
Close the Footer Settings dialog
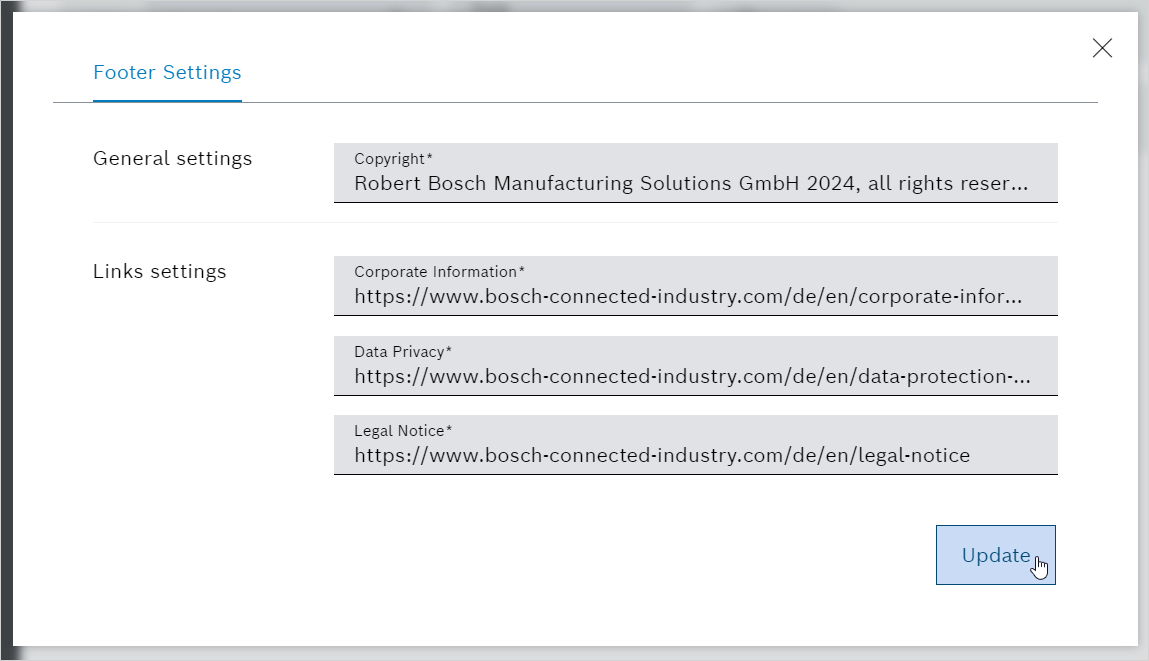[1102, 48]
